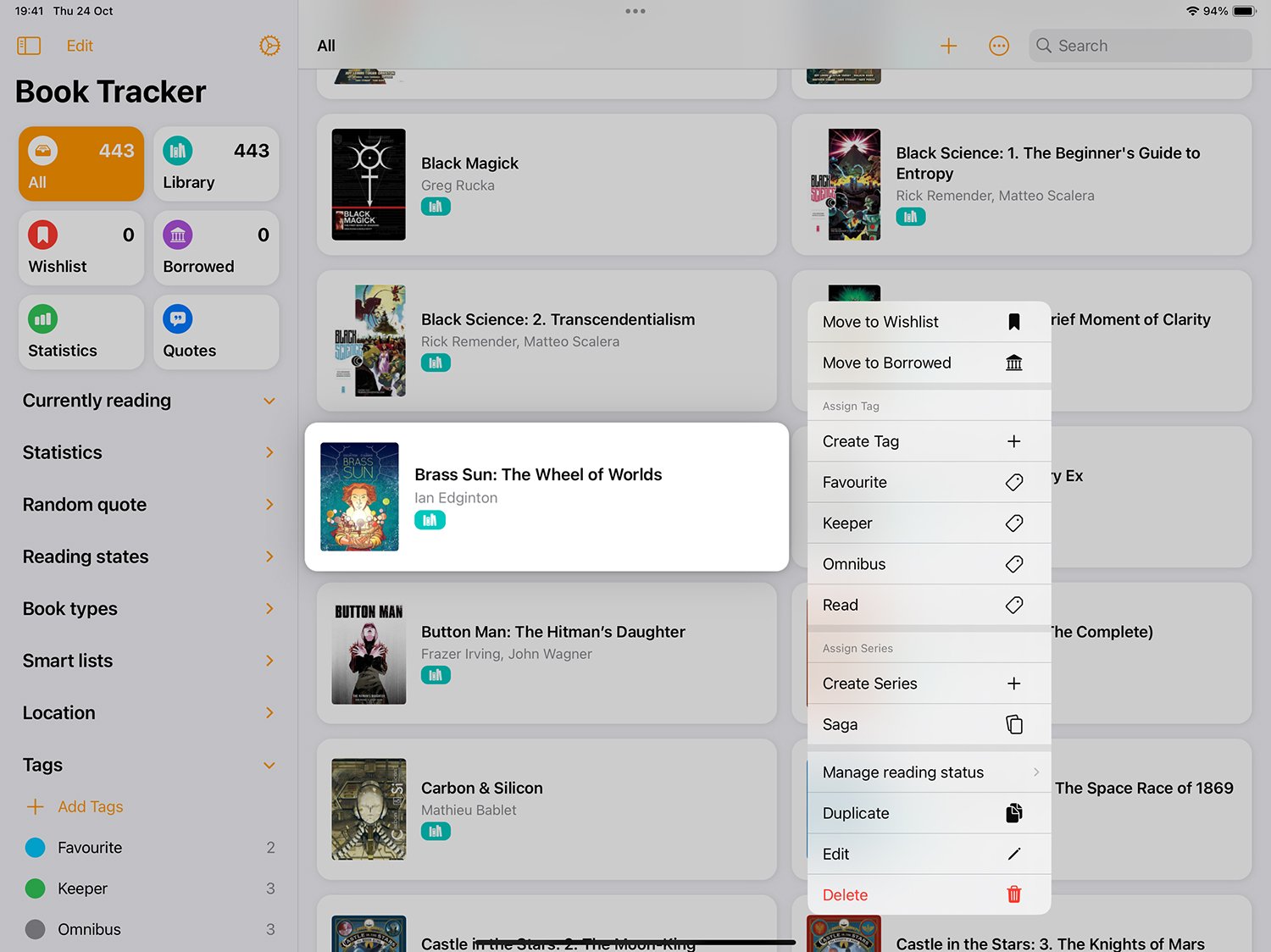The height and width of the screenshot is (952, 1271).
Task: Open Manage reading status submenu
Action: click(930, 772)
